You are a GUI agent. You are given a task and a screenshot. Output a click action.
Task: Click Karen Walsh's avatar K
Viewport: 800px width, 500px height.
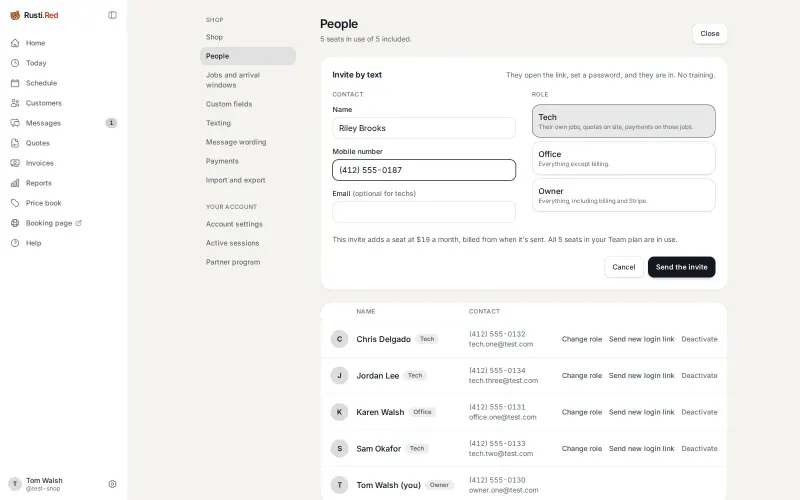(339, 412)
